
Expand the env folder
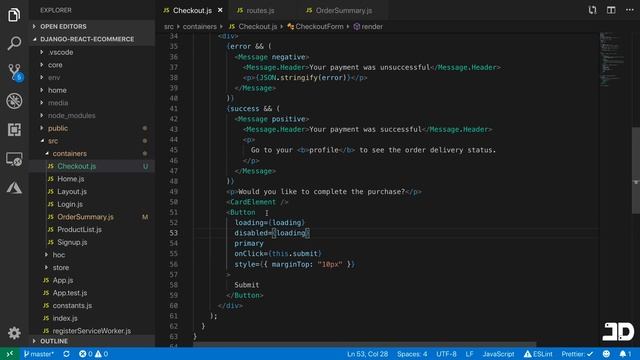pos(54,78)
